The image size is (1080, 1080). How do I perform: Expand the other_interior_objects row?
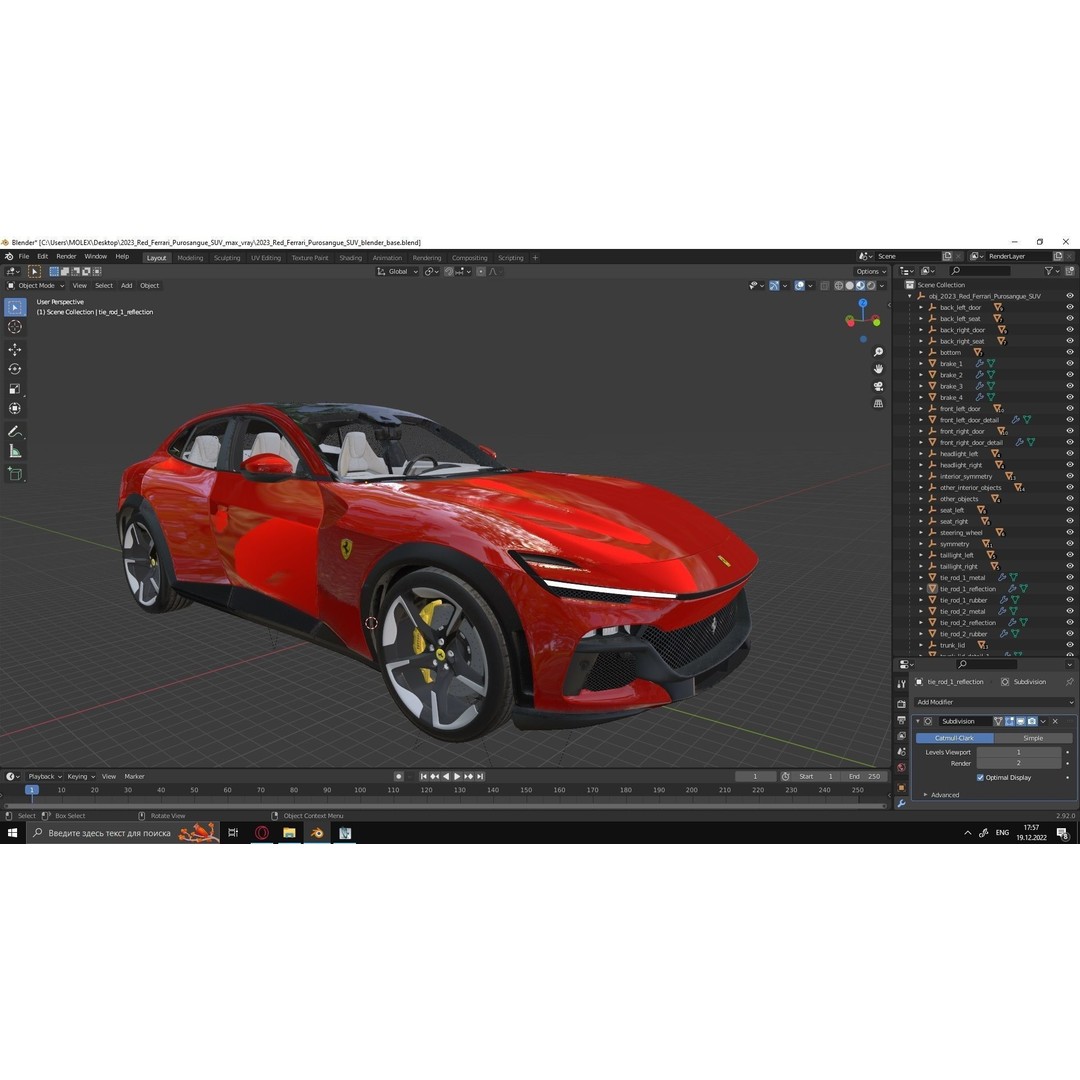[x=921, y=488]
